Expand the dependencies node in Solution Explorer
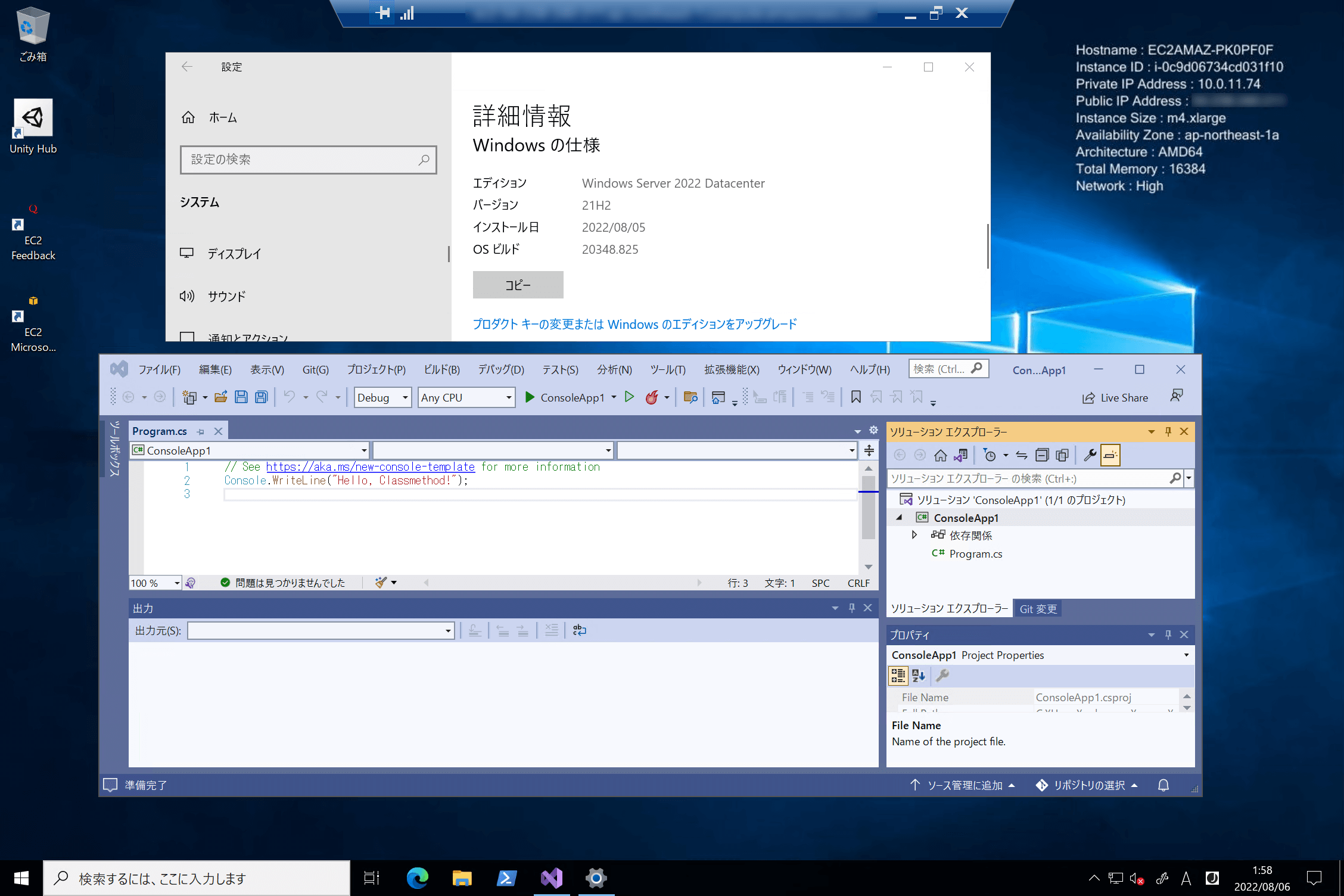 pos(914,535)
